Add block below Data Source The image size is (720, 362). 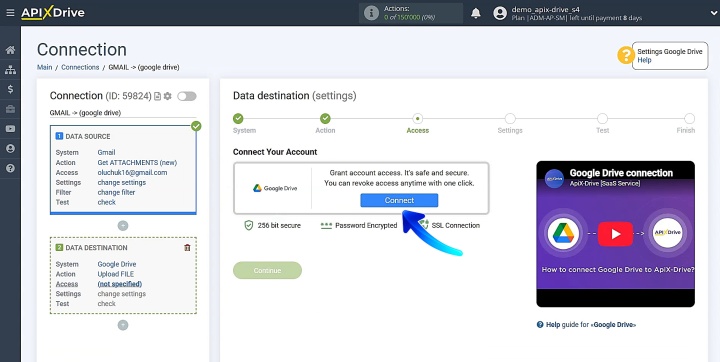pyautogui.click(x=123, y=226)
